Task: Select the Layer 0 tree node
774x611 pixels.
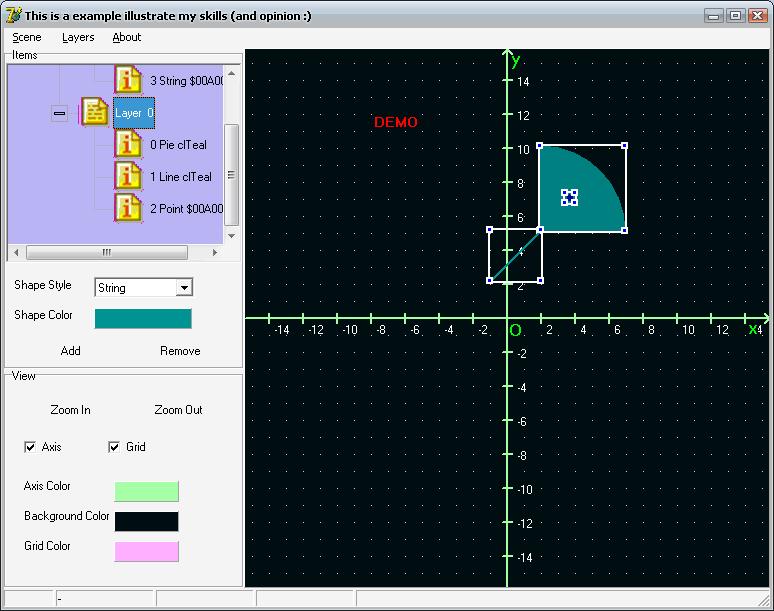Action: [x=134, y=113]
